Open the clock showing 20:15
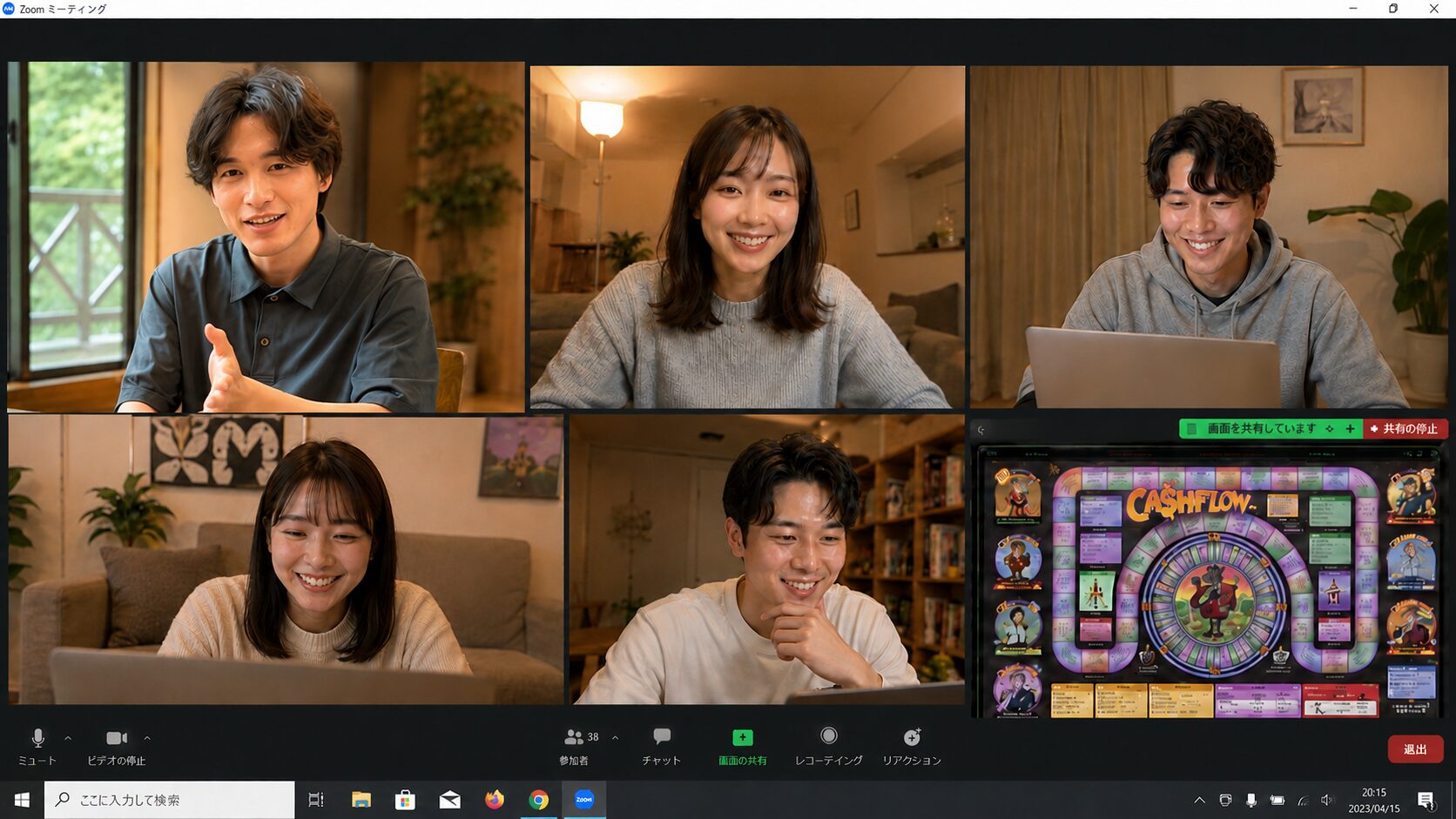This screenshot has height=819, width=1456. tap(1373, 800)
